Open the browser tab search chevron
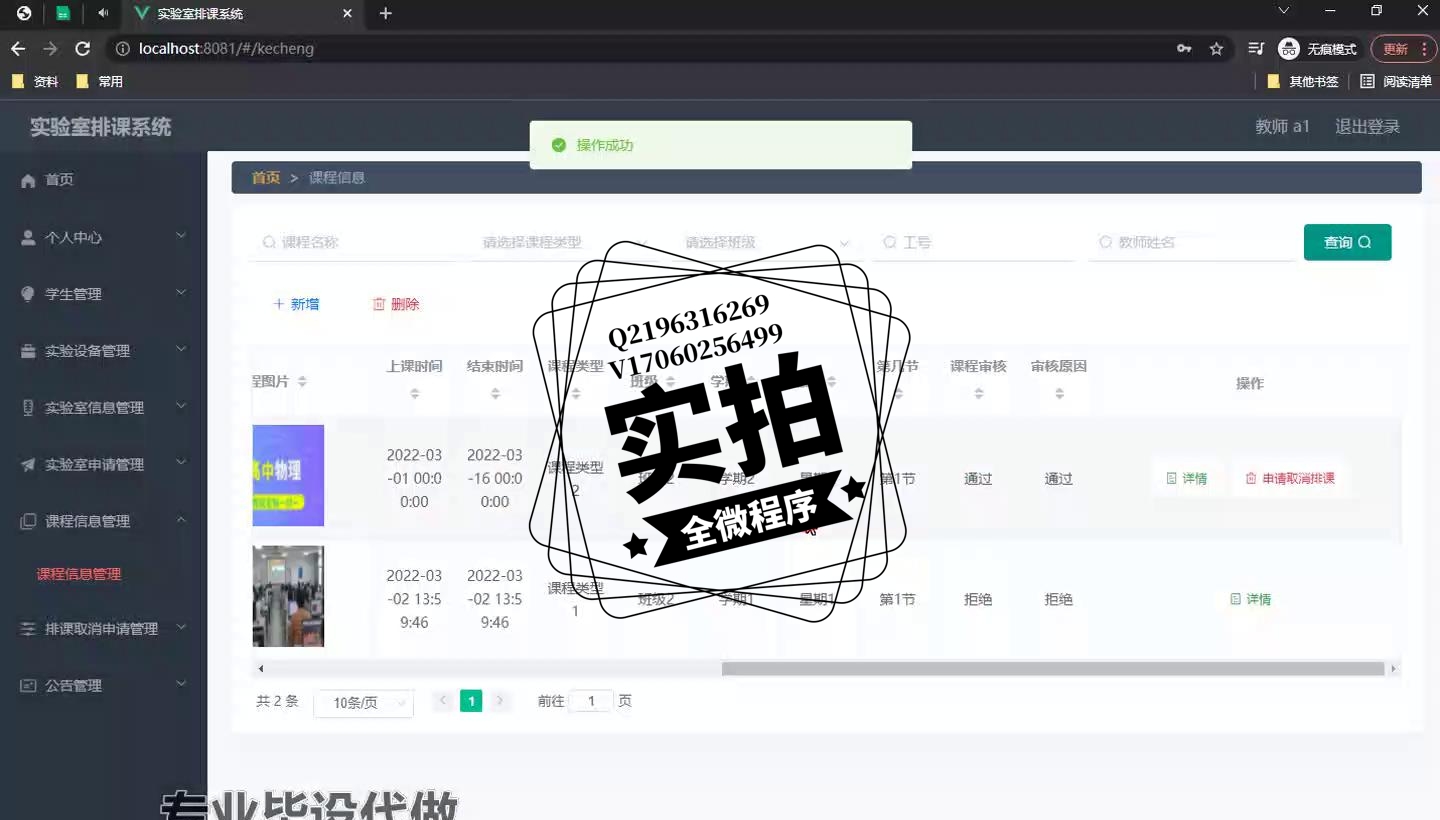 [x=1284, y=11]
